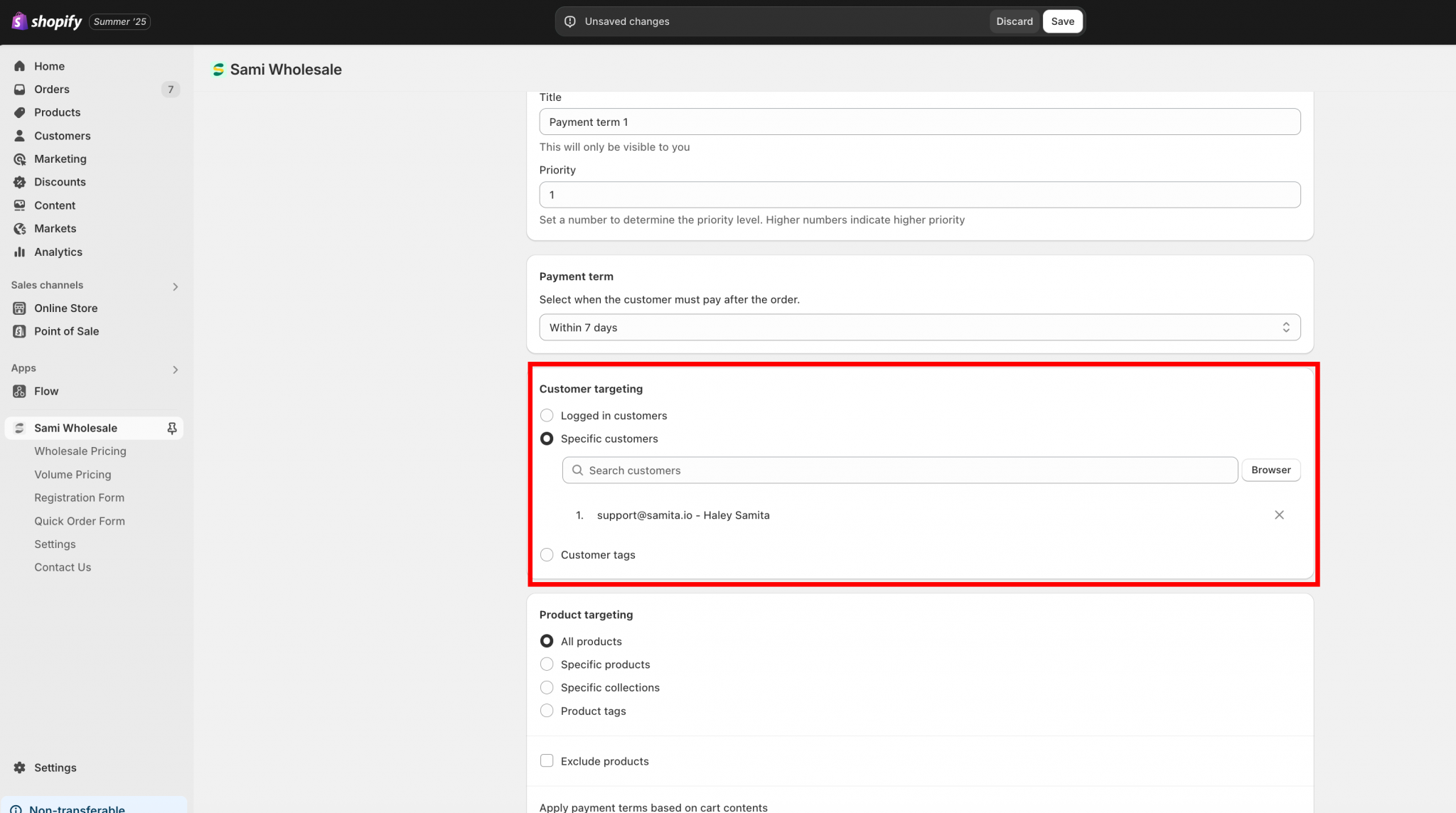Expand the Apps section chevron
The height and width of the screenshot is (813, 1456).
coord(175,370)
